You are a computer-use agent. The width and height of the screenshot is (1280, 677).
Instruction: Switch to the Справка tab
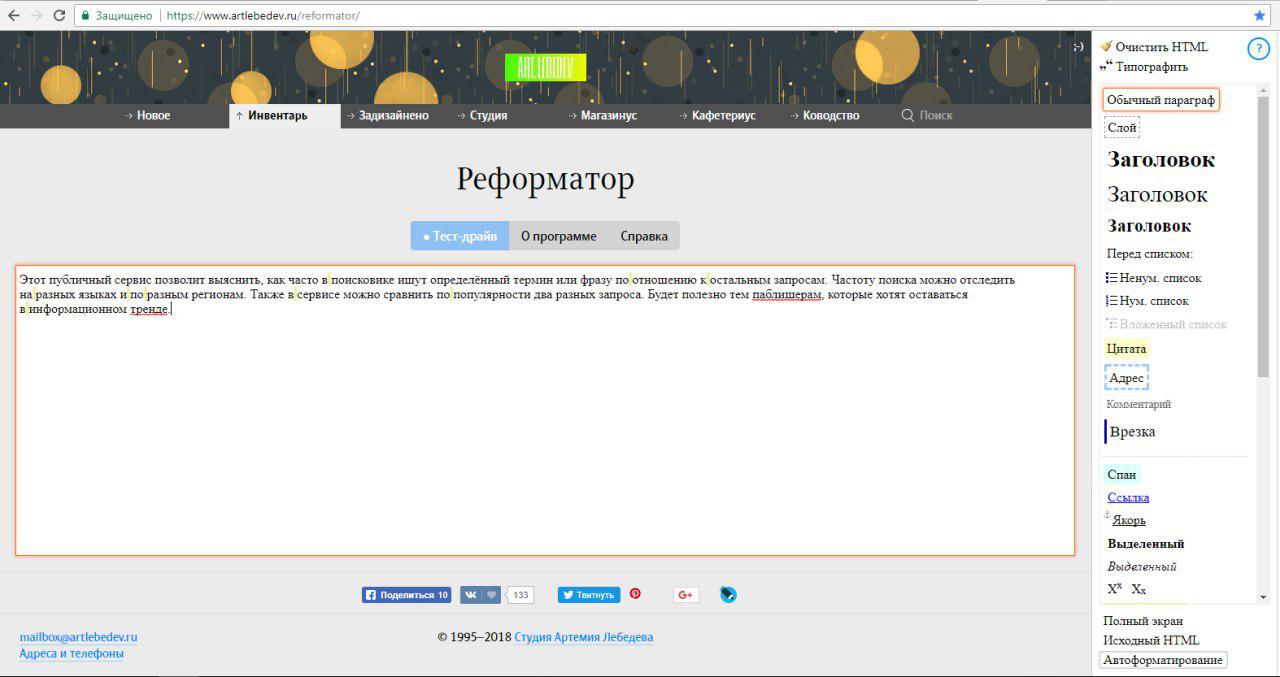click(x=644, y=236)
